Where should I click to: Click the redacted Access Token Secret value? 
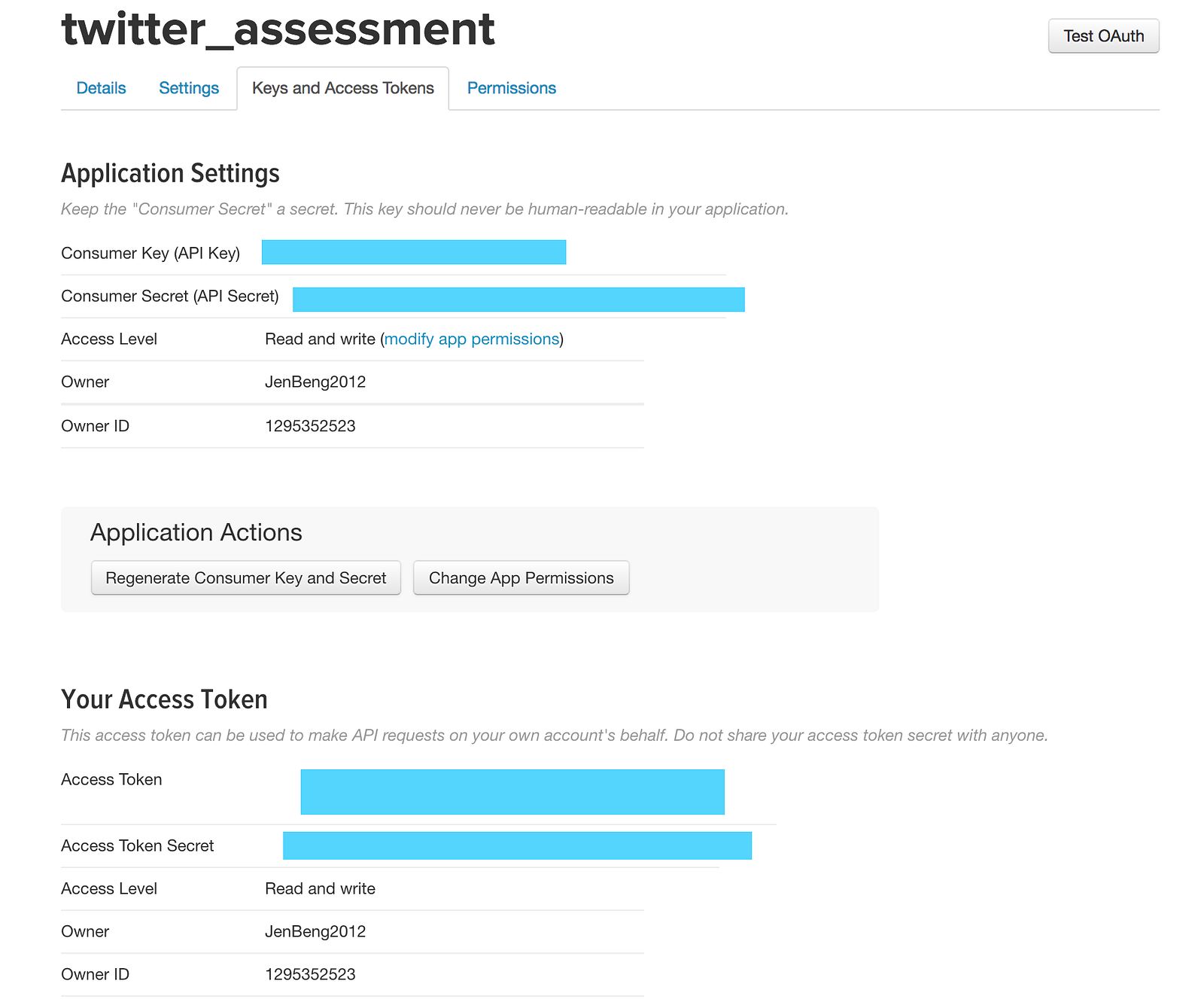point(517,845)
